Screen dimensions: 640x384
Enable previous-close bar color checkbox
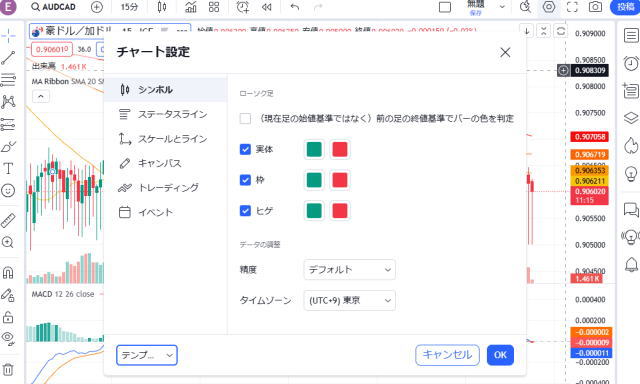tap(245, 118)
